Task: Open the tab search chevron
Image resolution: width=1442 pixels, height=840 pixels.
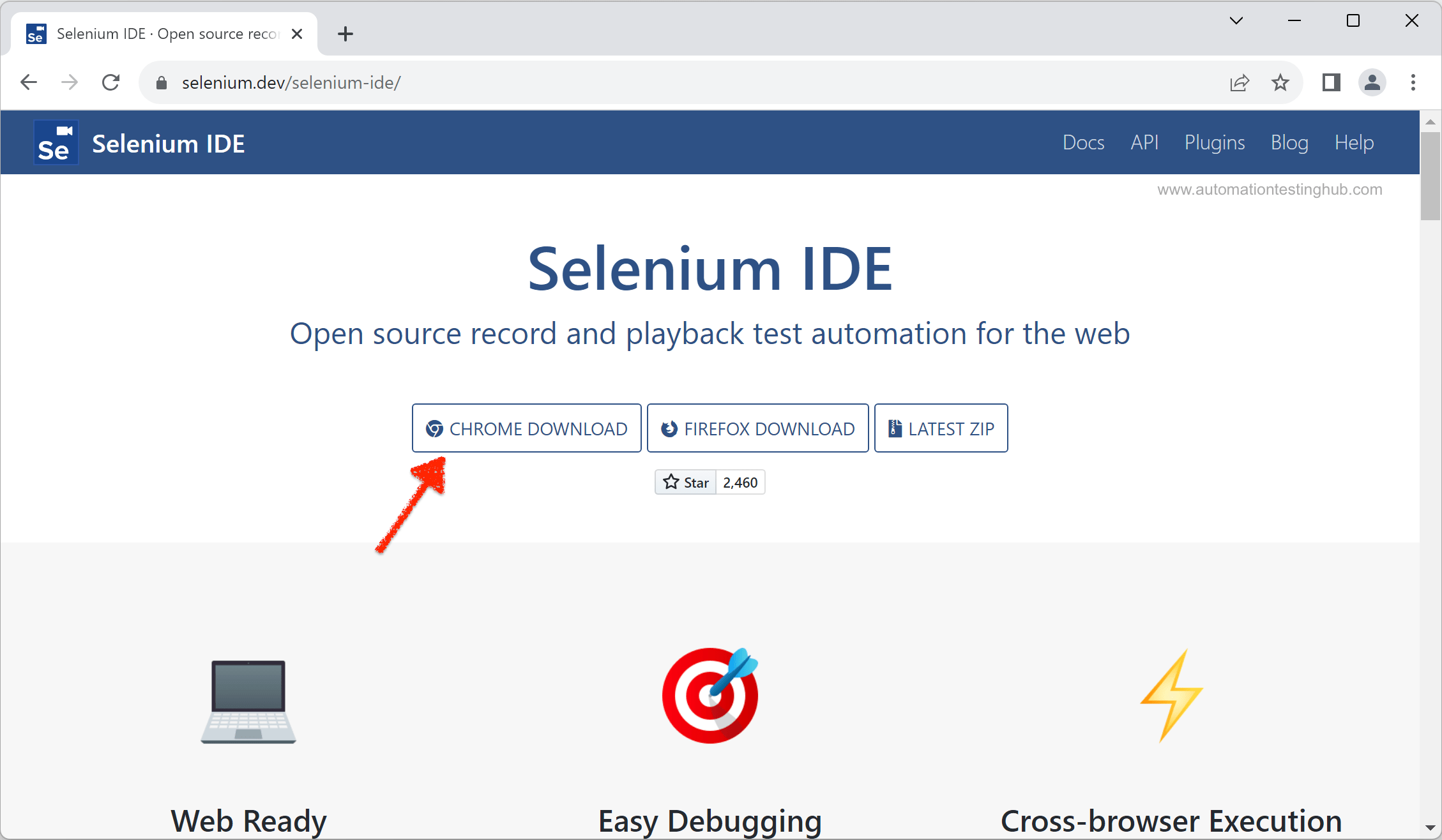Action: 1236,20
